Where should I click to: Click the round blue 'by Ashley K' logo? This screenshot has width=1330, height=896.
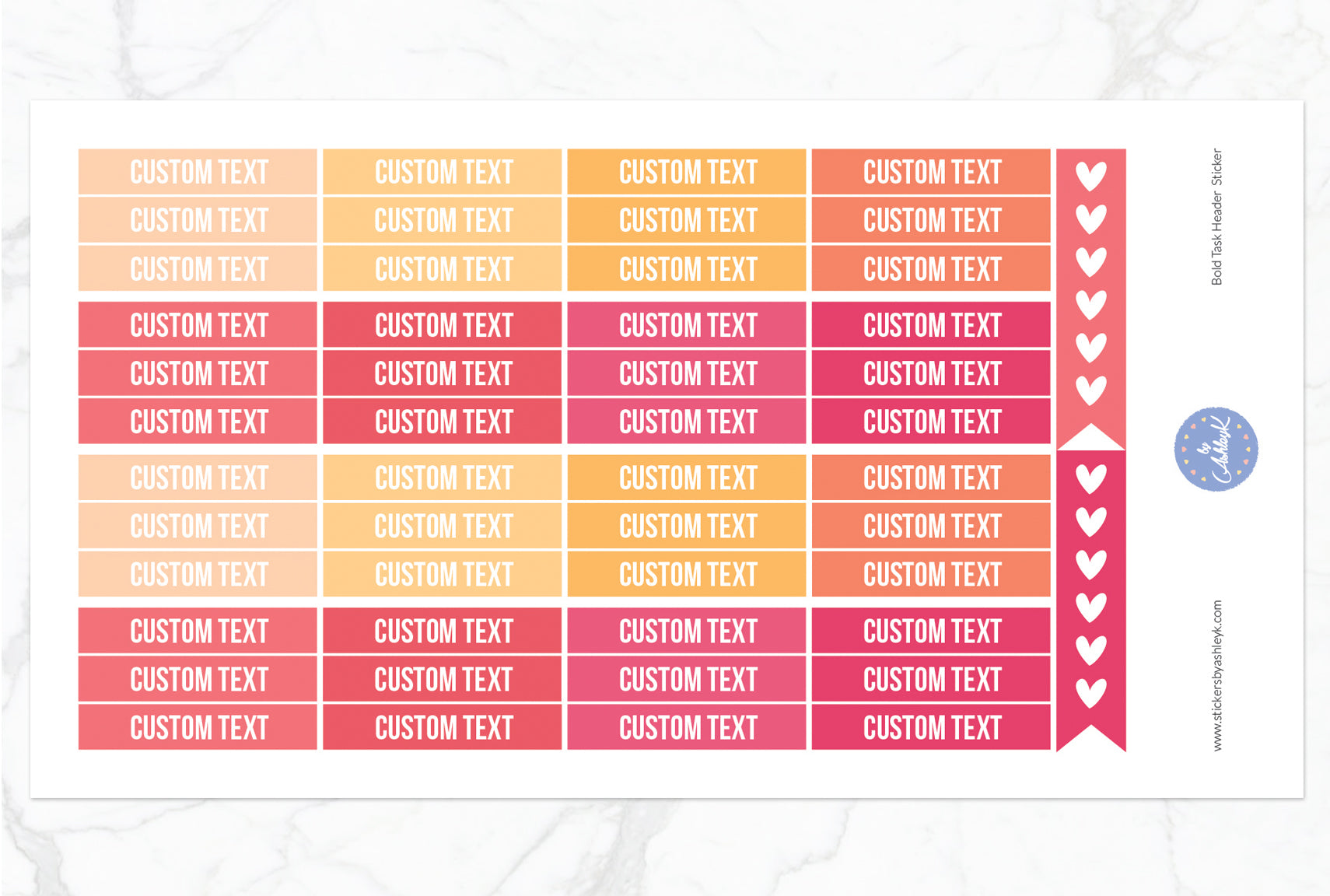point(1216,449)
